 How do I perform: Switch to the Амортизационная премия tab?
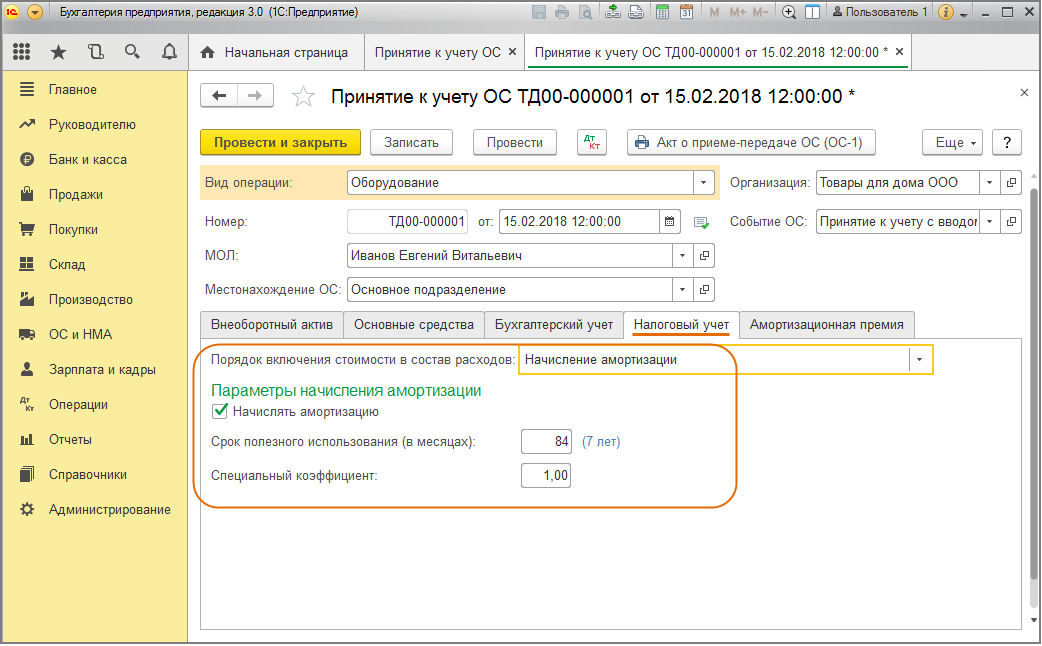pyautogui.click(x=827, y=324)
